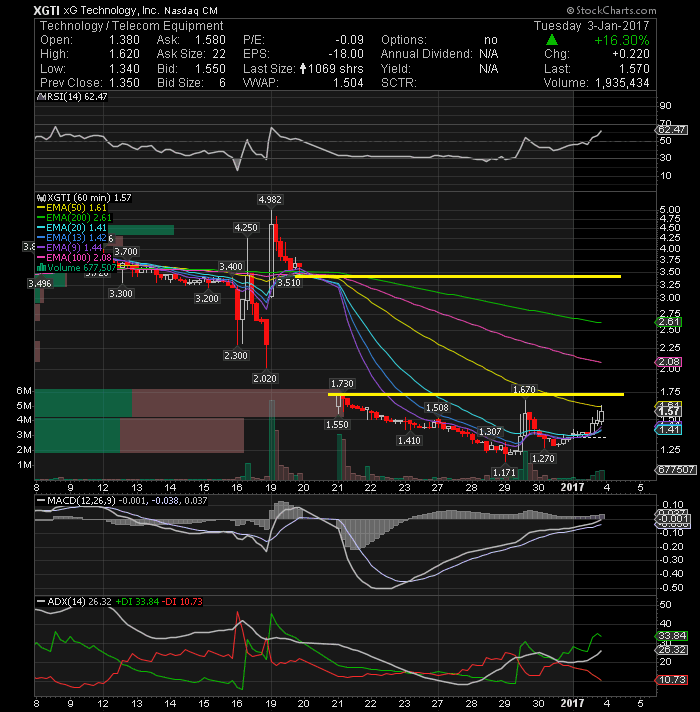Image resolution: width=700 pixels, height=712 pixels.
Task: Click the Open value 1.380
Action: point(124,40)
